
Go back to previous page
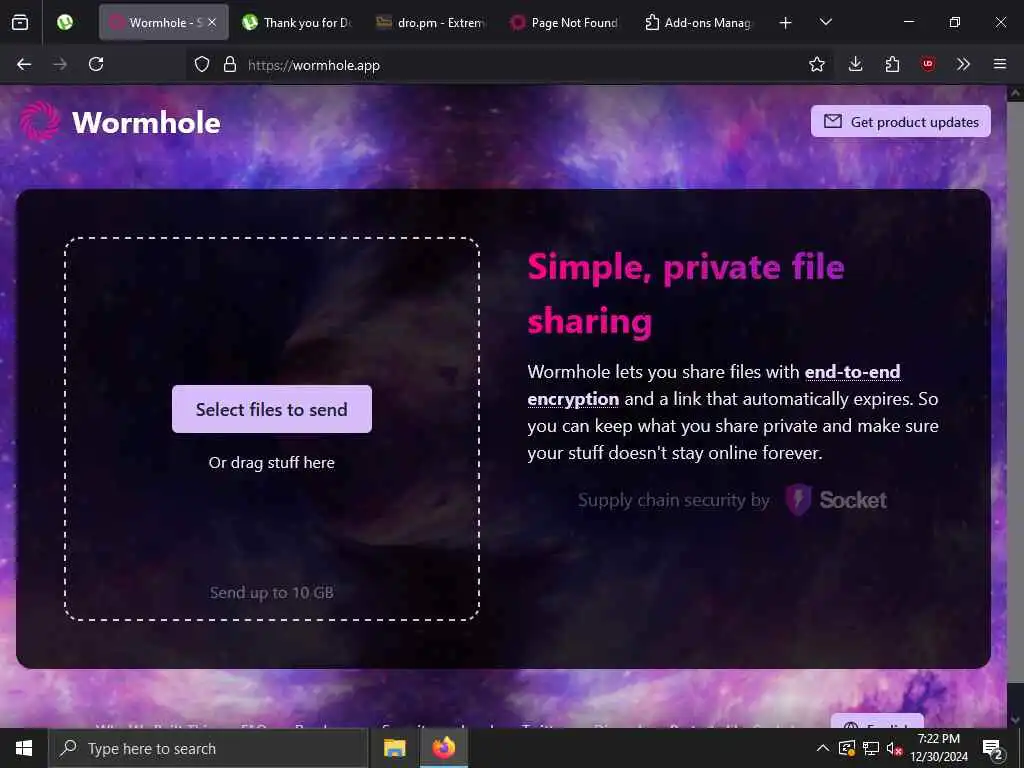pyautogui.click(x=24, y=65)
